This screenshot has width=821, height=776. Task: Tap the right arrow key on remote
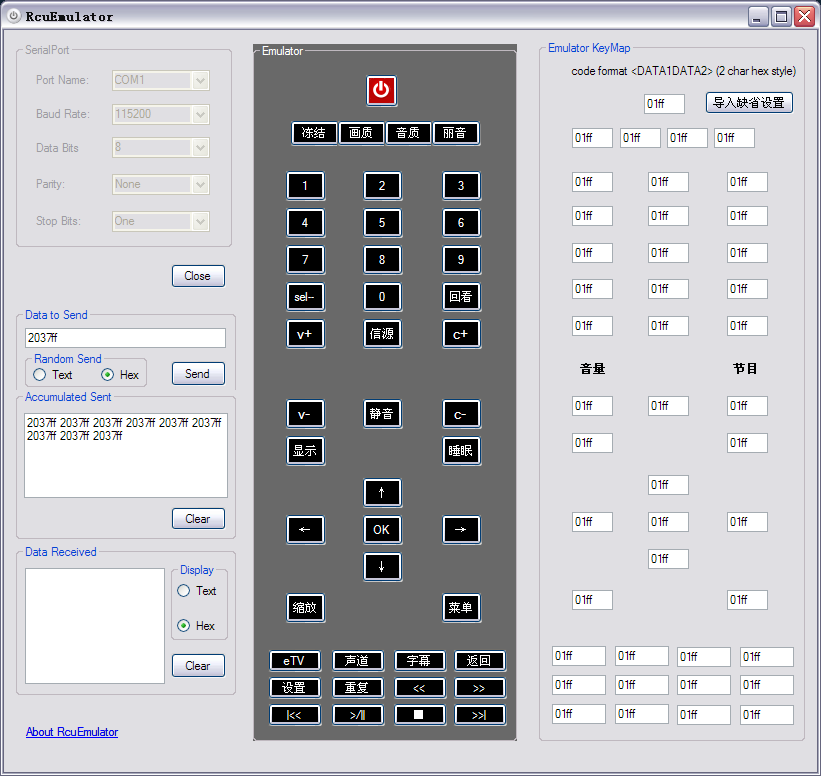(461, 529)
